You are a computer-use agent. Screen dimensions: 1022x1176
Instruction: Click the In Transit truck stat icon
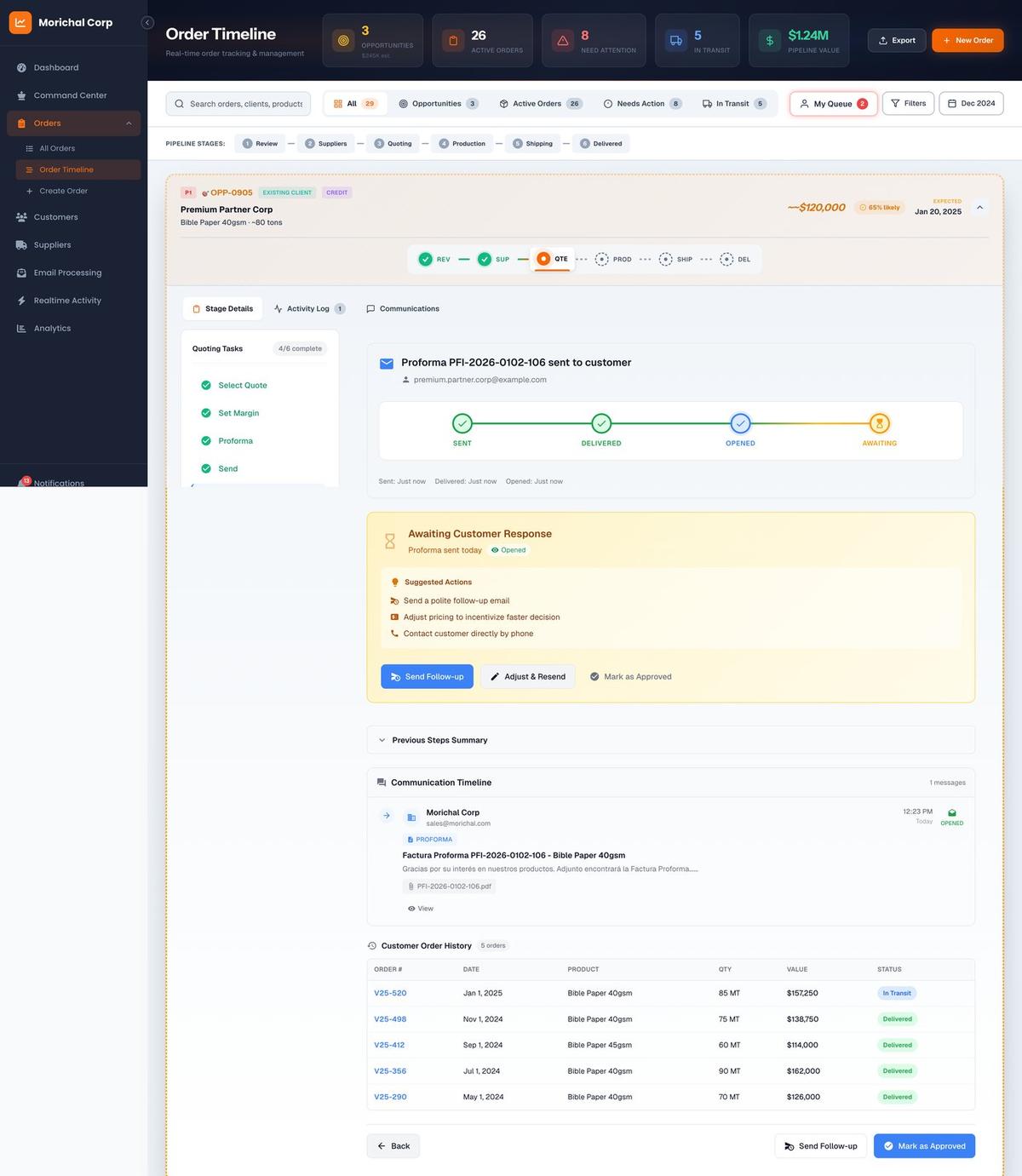[675, 40]
